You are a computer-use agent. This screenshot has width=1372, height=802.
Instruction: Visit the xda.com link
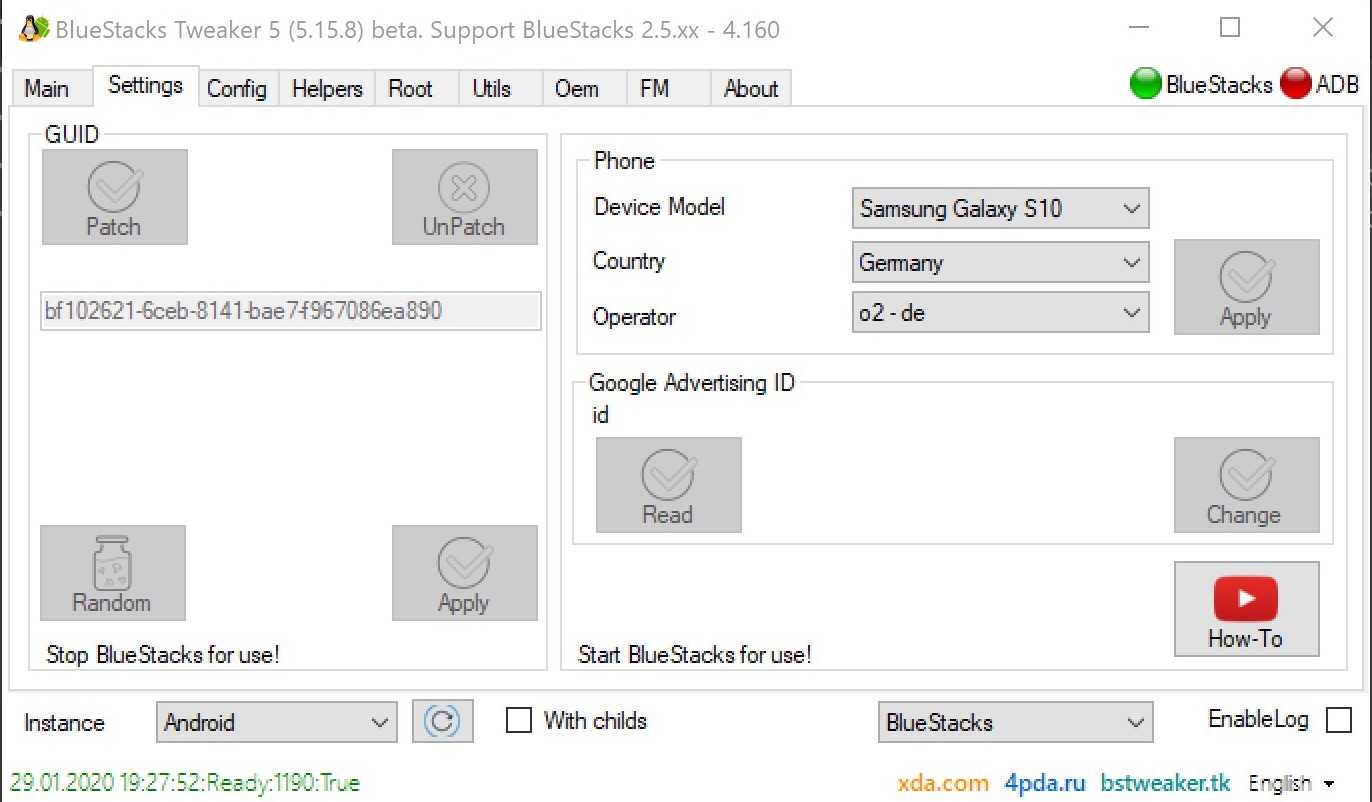click(943, 783)
